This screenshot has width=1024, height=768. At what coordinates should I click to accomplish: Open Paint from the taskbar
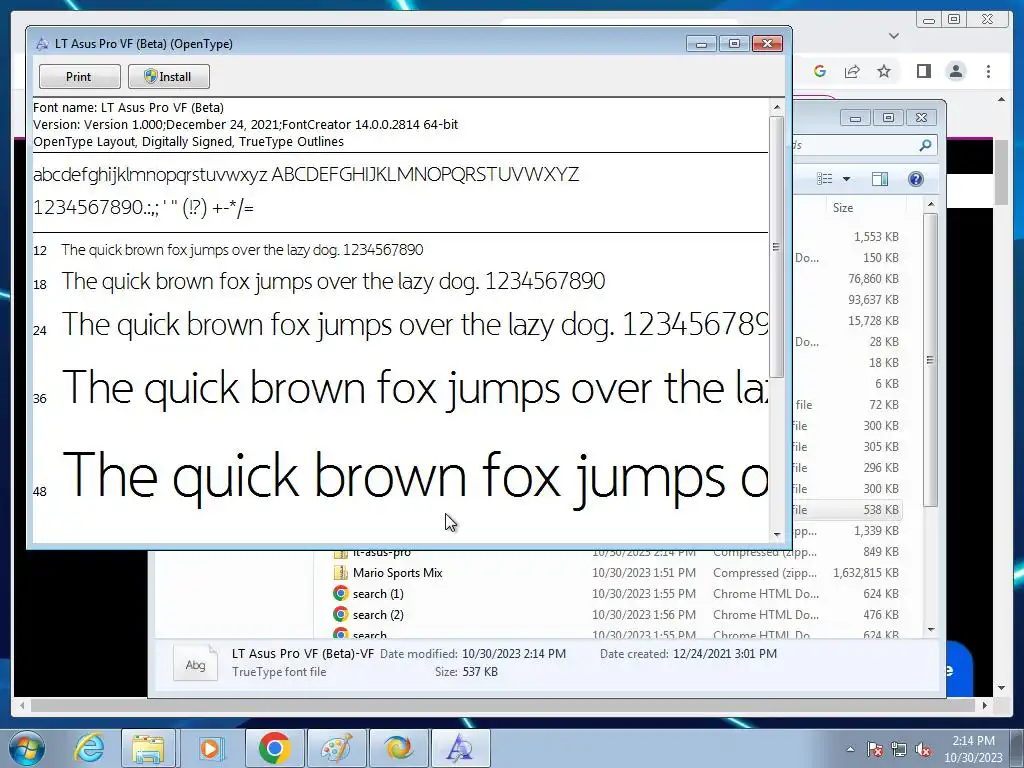click(336, 748)
